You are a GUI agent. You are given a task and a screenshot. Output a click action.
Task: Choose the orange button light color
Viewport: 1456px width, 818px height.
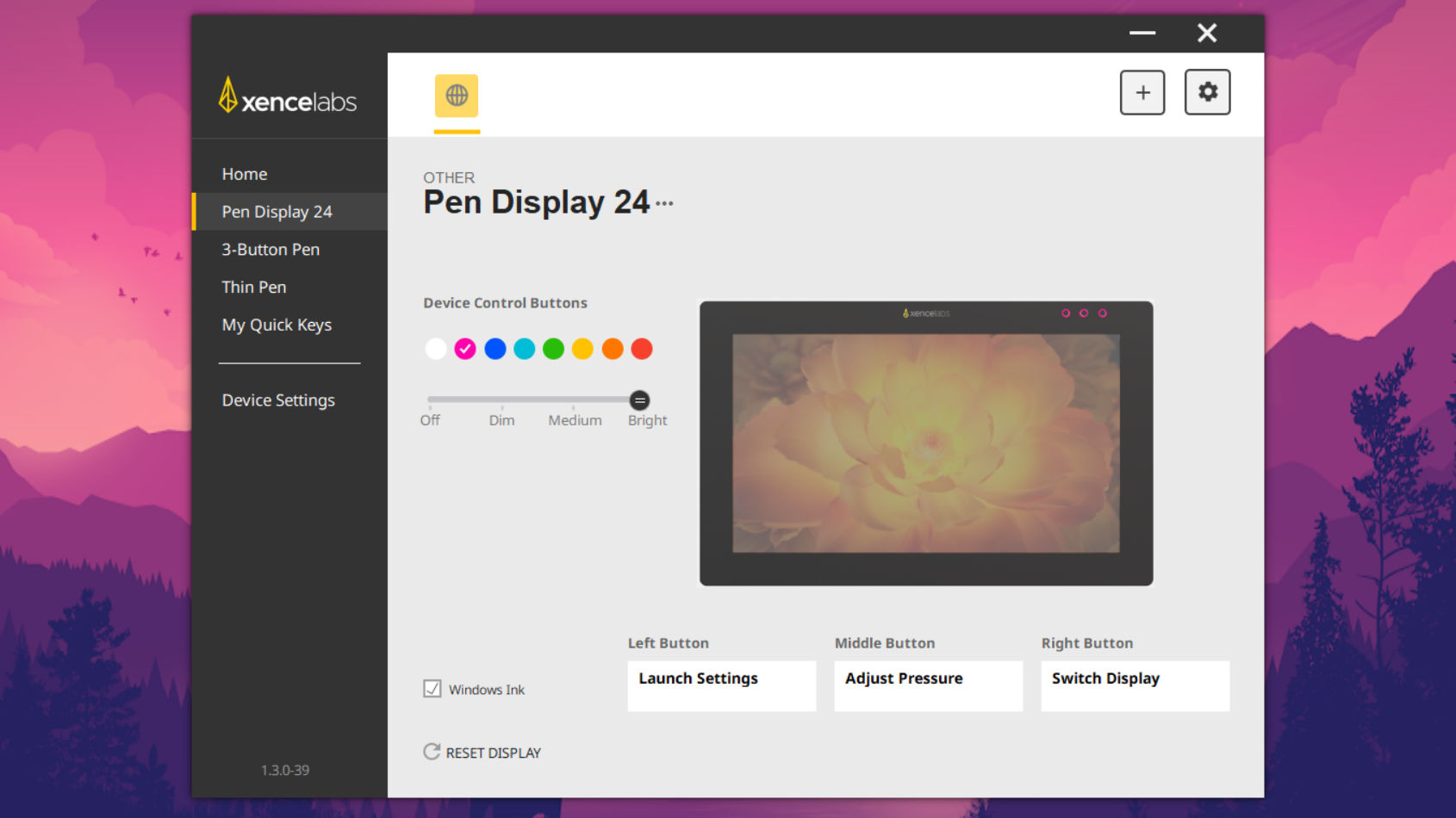pos(613,349)
